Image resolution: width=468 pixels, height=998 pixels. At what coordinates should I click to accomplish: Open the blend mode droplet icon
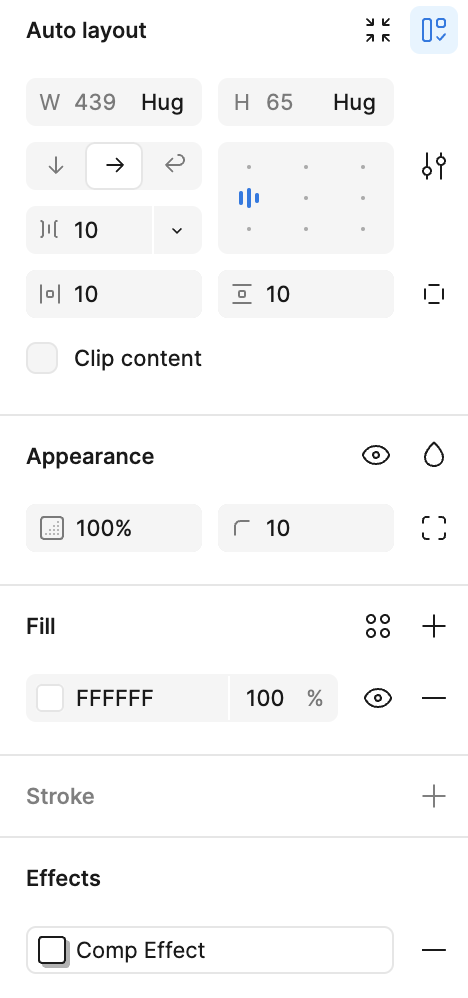[434, 456]
